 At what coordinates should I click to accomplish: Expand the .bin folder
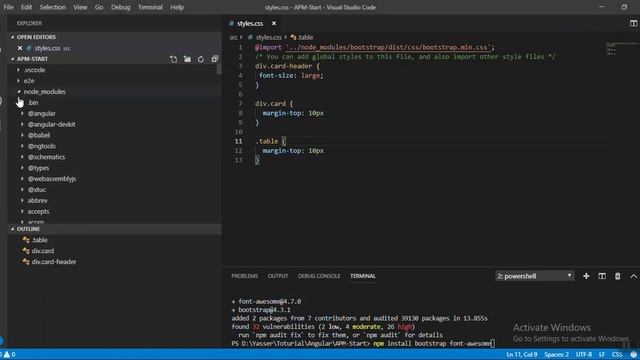[33, 103]
